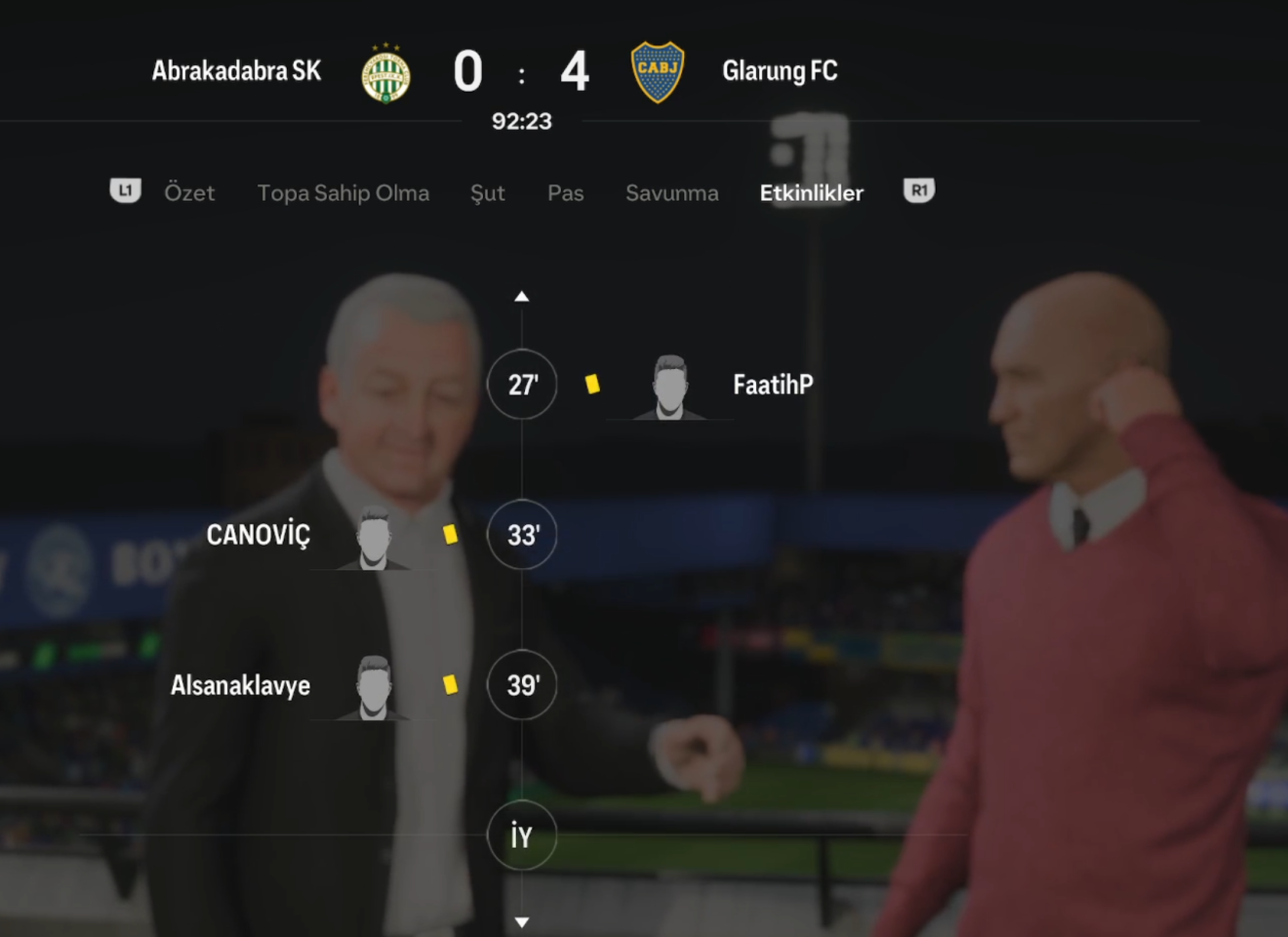The width and height of the screenshot is (1288, 937).
Task: Select the L1 bumper icon
Action: 125,191
